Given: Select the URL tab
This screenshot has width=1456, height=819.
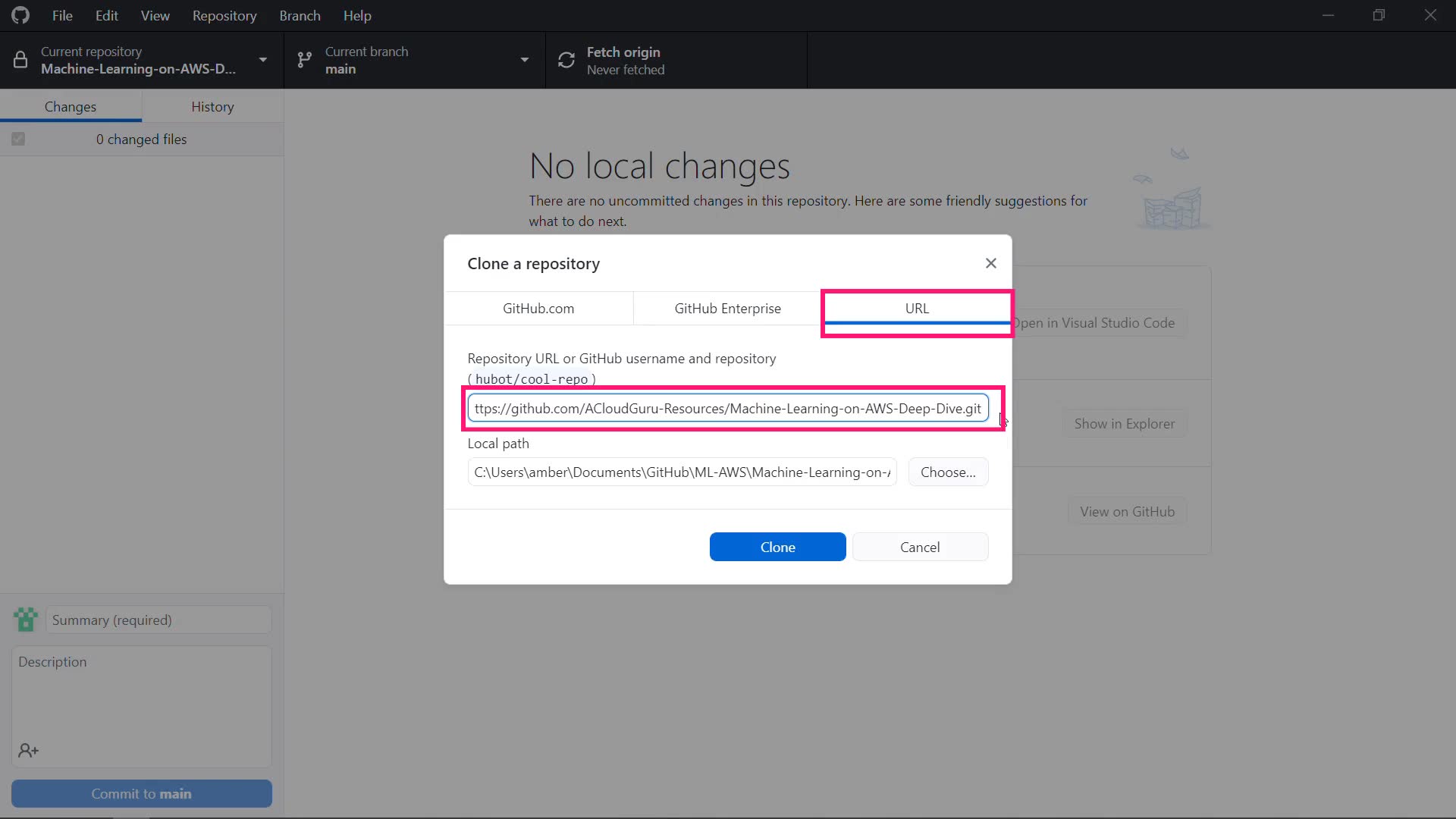Looking at the screenshot, I should pyautogui.click(x=916, y=309).
